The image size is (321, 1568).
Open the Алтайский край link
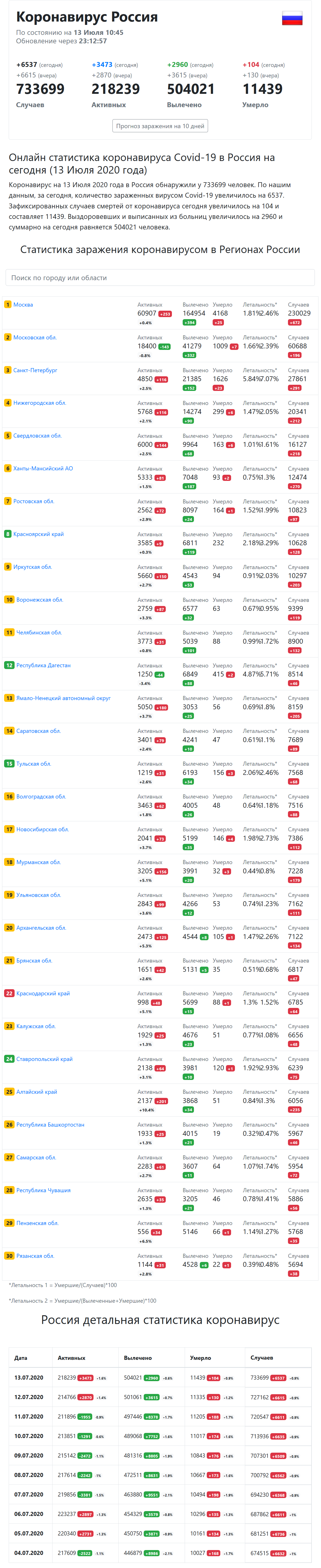[x=36, y=1092]
